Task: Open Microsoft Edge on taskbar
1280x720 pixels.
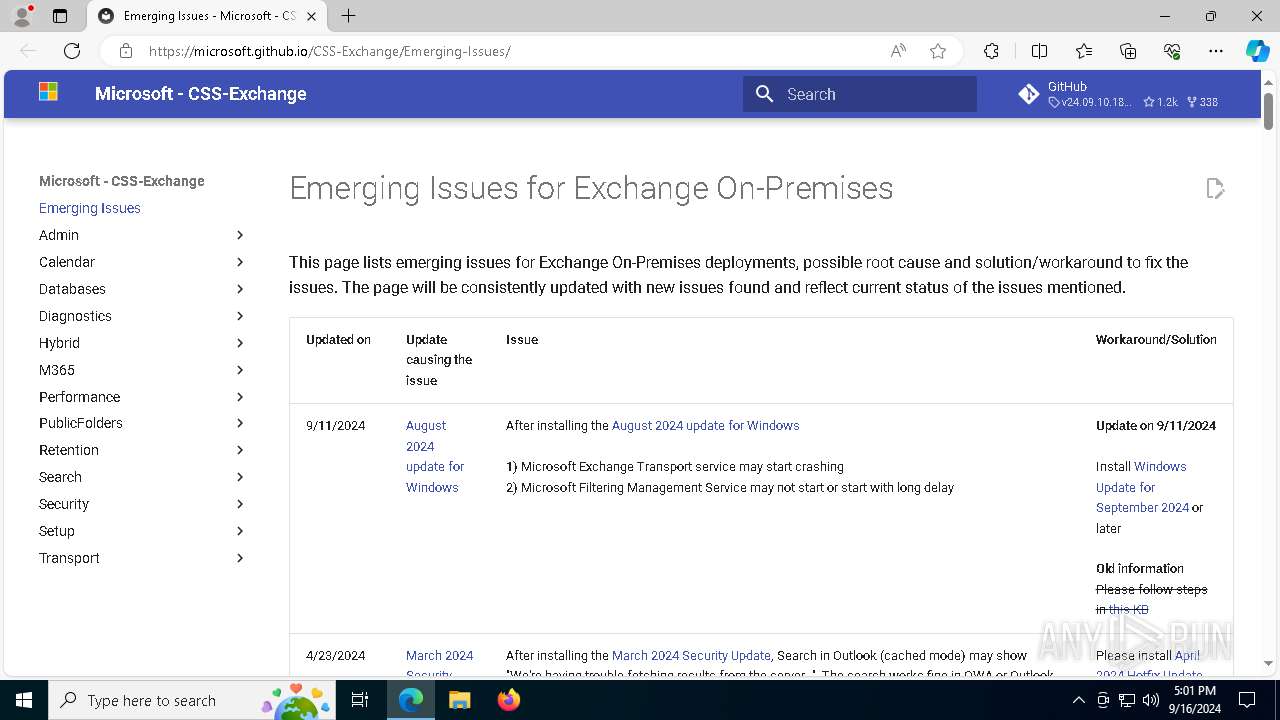Action: (411, 700)
